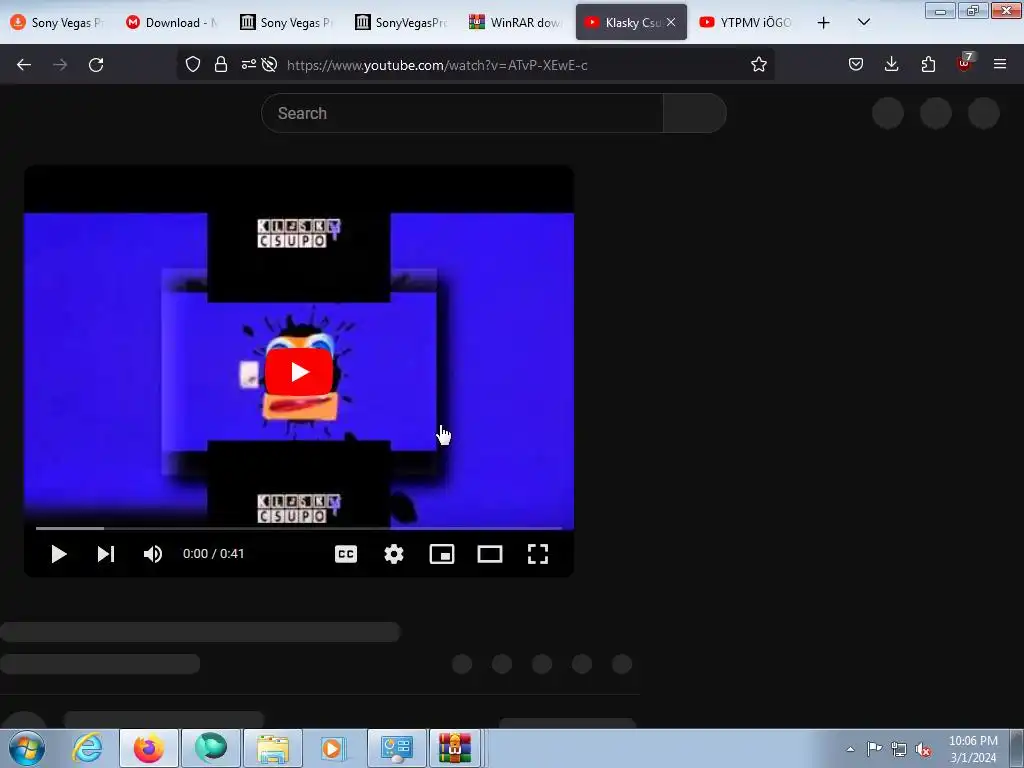
Task: Open Firefox extensions menu
Action: pyautogui.click(x=928, y=64)
